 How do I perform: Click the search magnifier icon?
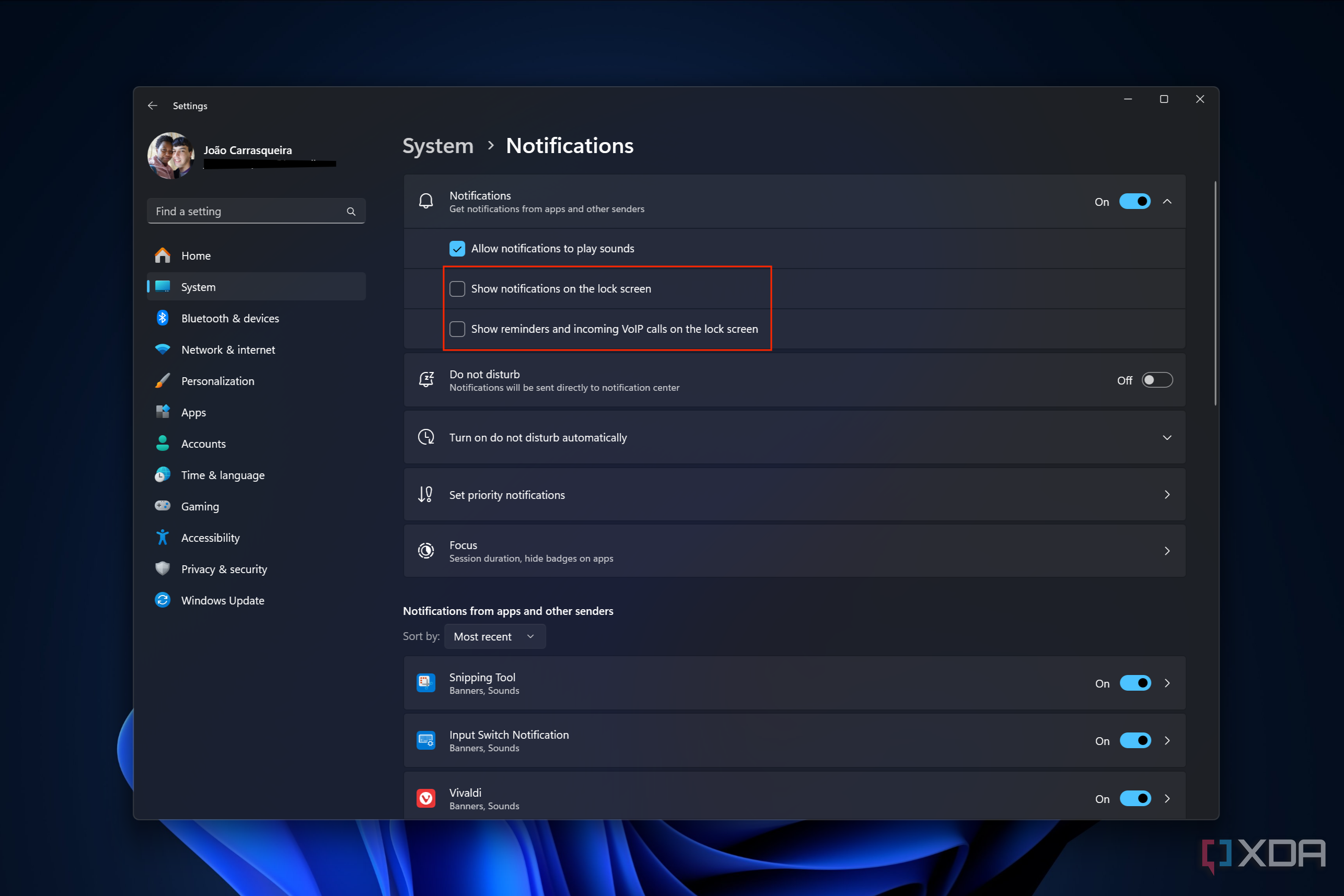[351, 212]
